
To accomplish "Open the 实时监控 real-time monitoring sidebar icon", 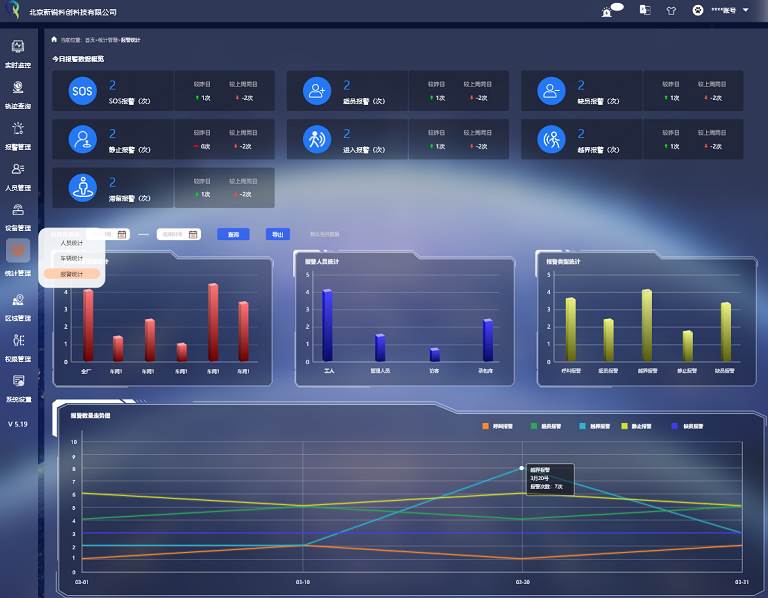I will (18, 47).
